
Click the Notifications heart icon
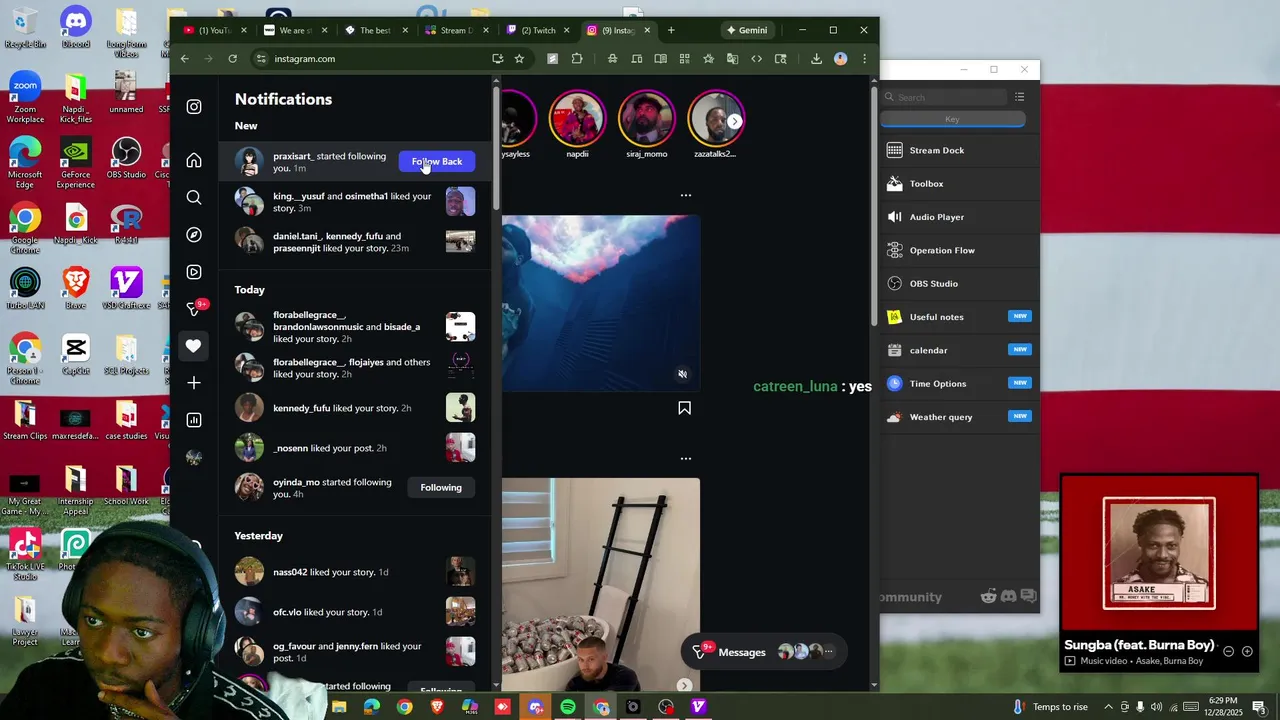point(194,346)
